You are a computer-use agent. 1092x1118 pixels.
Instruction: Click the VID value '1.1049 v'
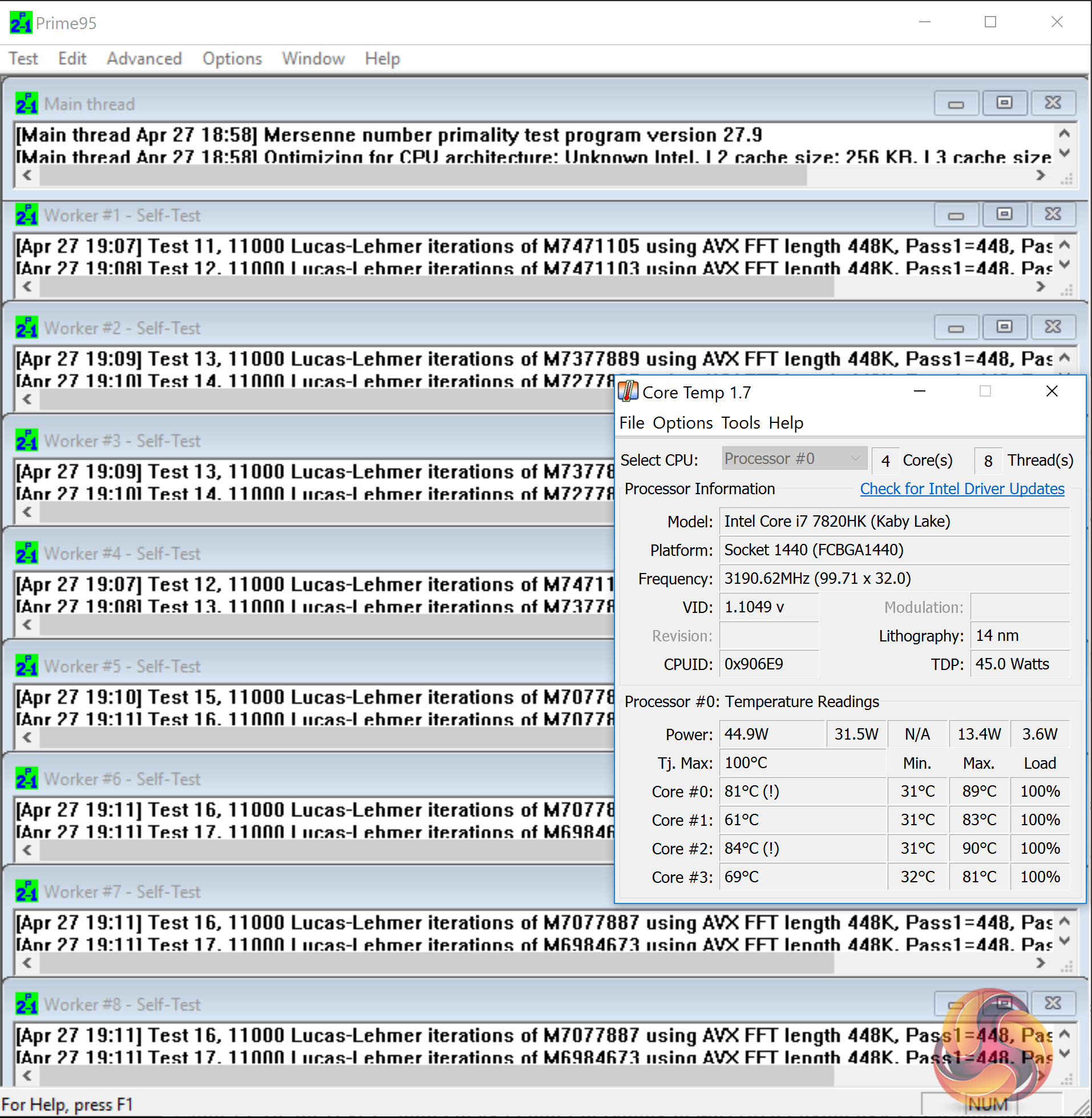point(769,607)
